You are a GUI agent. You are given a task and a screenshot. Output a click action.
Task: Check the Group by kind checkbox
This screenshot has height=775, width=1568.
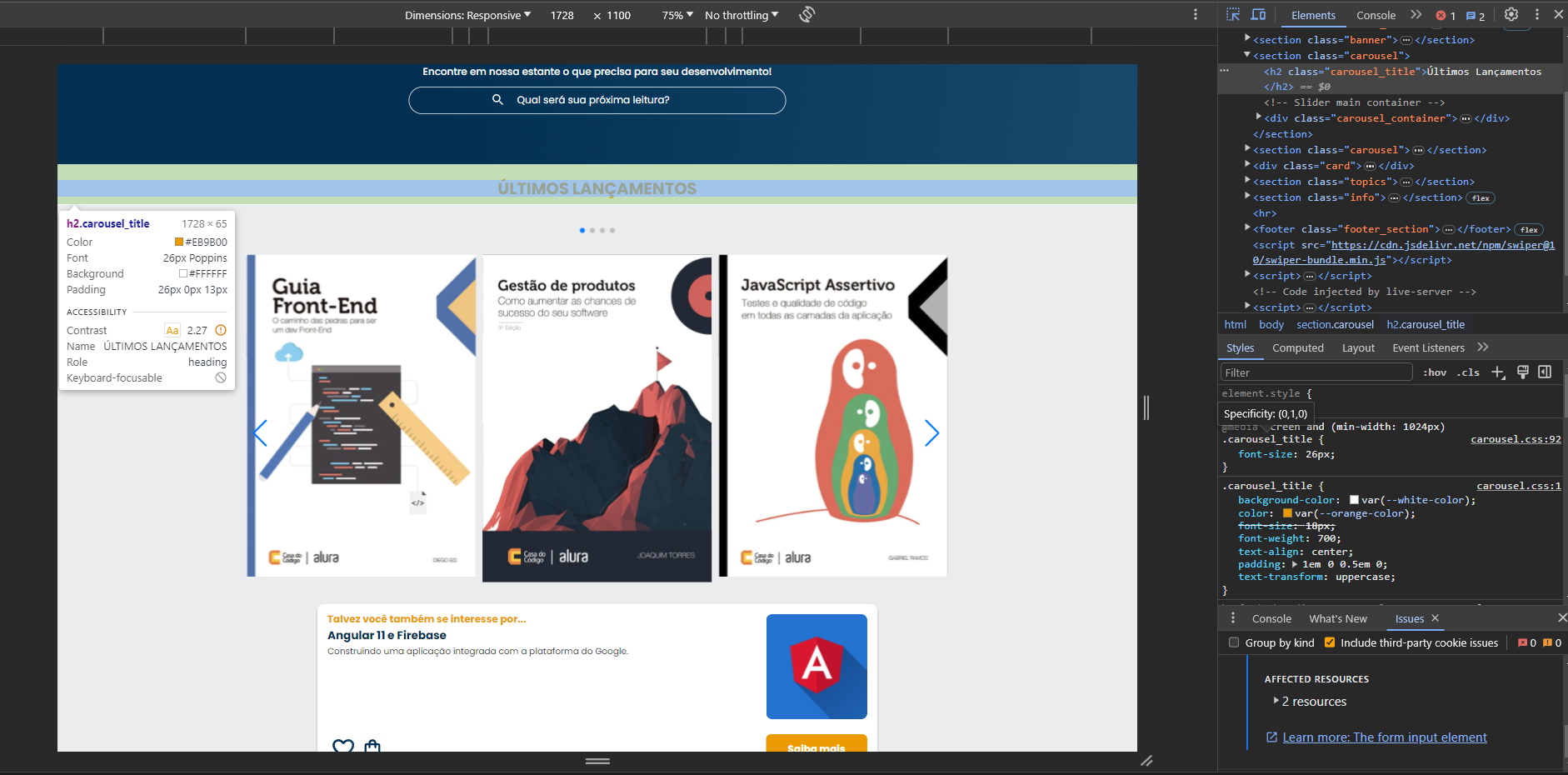coord(1234,642)
